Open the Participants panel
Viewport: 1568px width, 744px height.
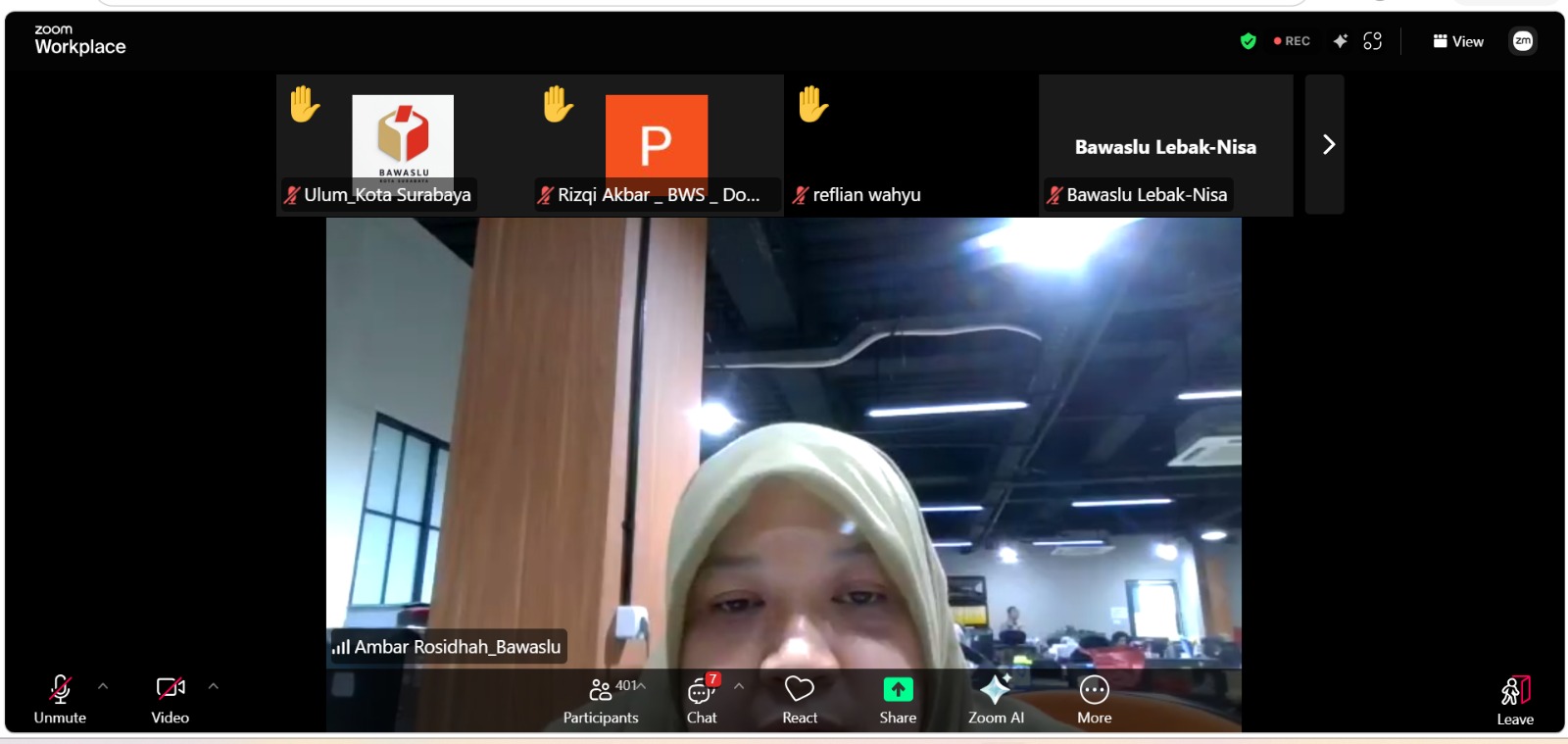pos(601,700)
